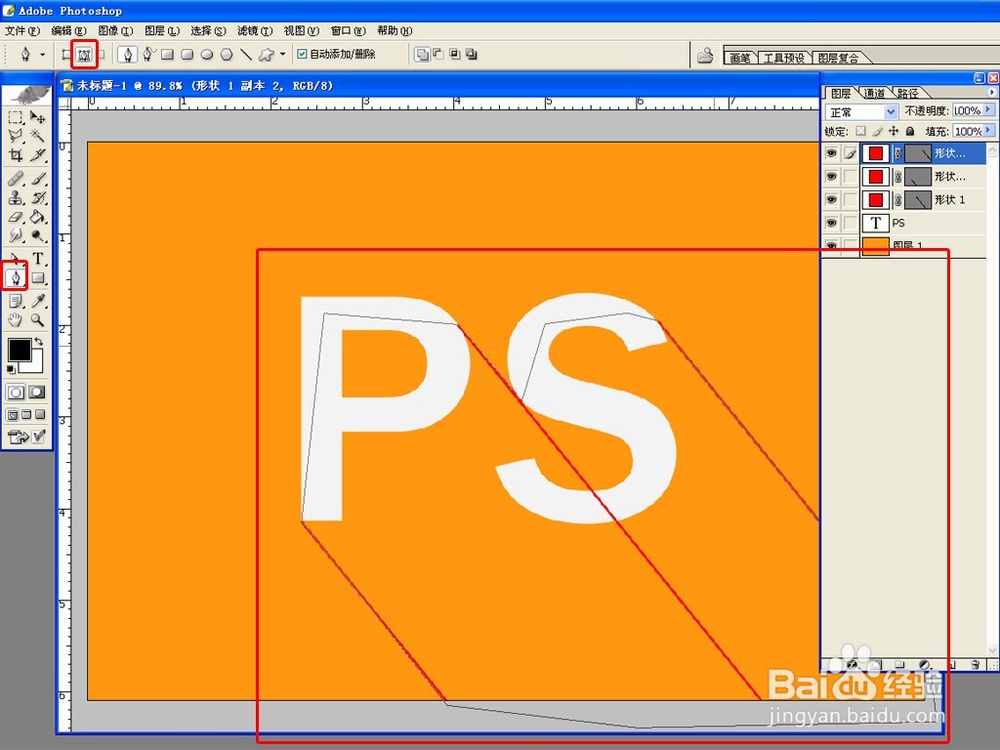This screenshot has width=1000, height=750.
Task: Open geometry options arrow after Custom Shape
Action: pyautogui.click(x=283, y=55)
